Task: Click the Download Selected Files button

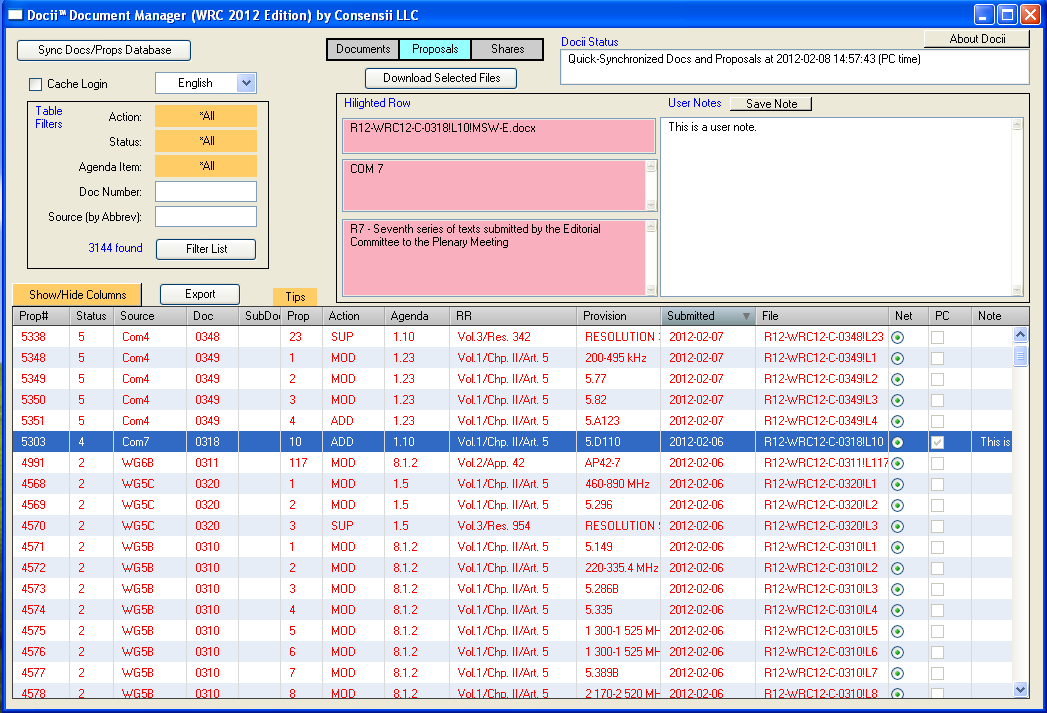Action: click(x=441, y=78)
